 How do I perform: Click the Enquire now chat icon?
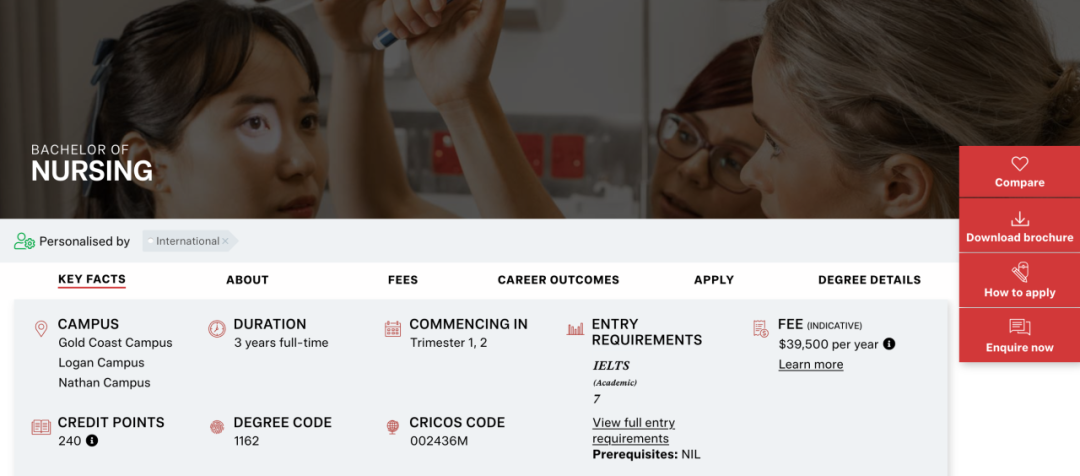1019,328
